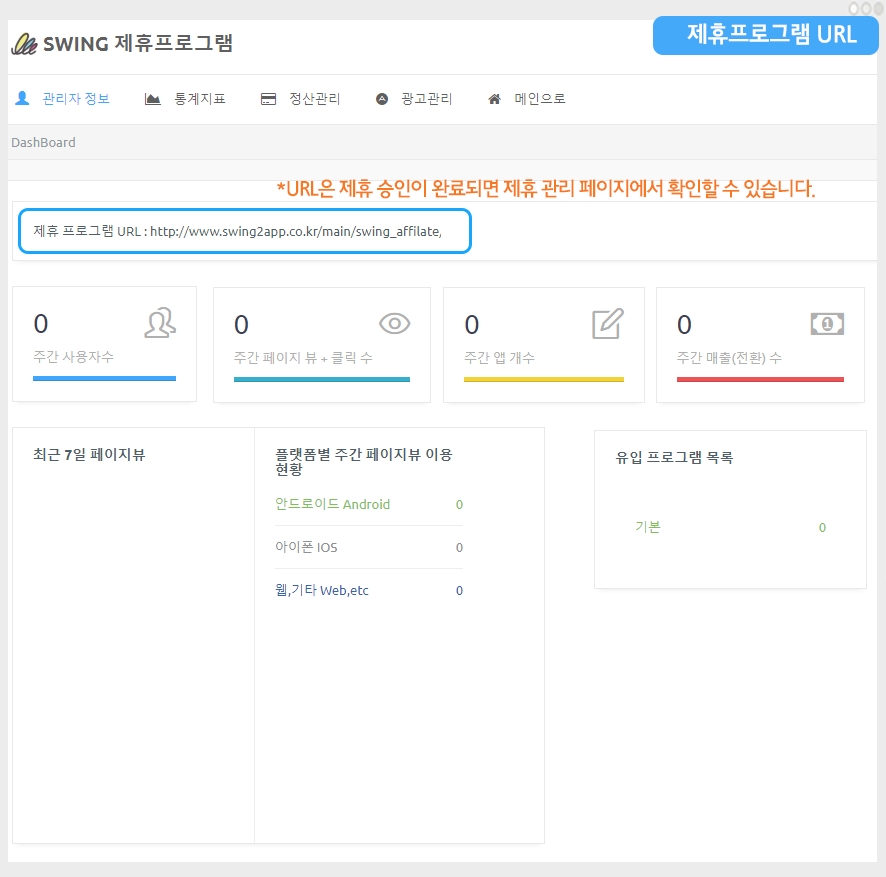Return to main via 메인으로
Image resolution: width=886 pixels, height=877 pixels.
tap(540, 99)
